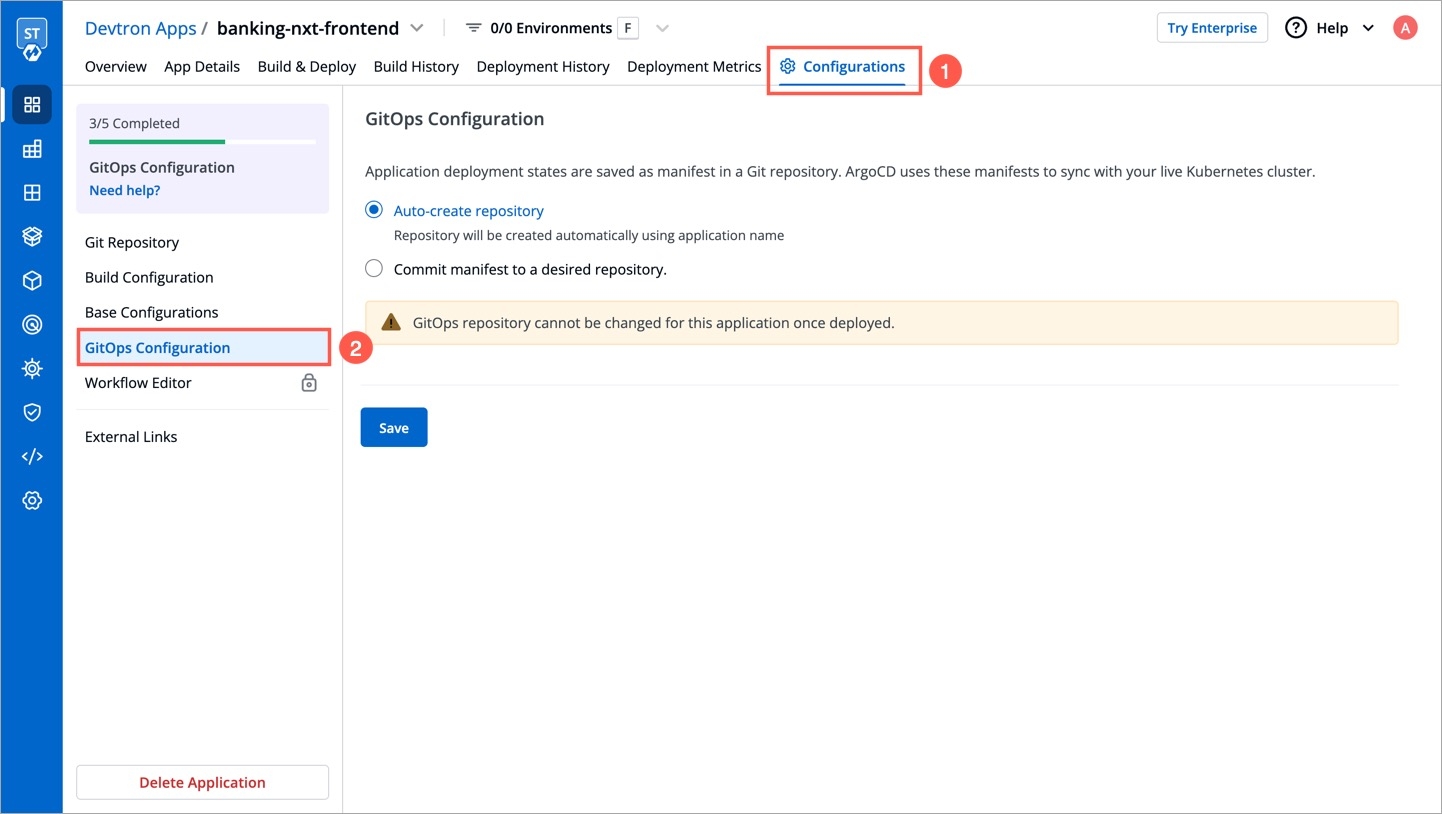
Task: Expand the banking-nxt-frontend app name dropdown
Action: [417, 28]
